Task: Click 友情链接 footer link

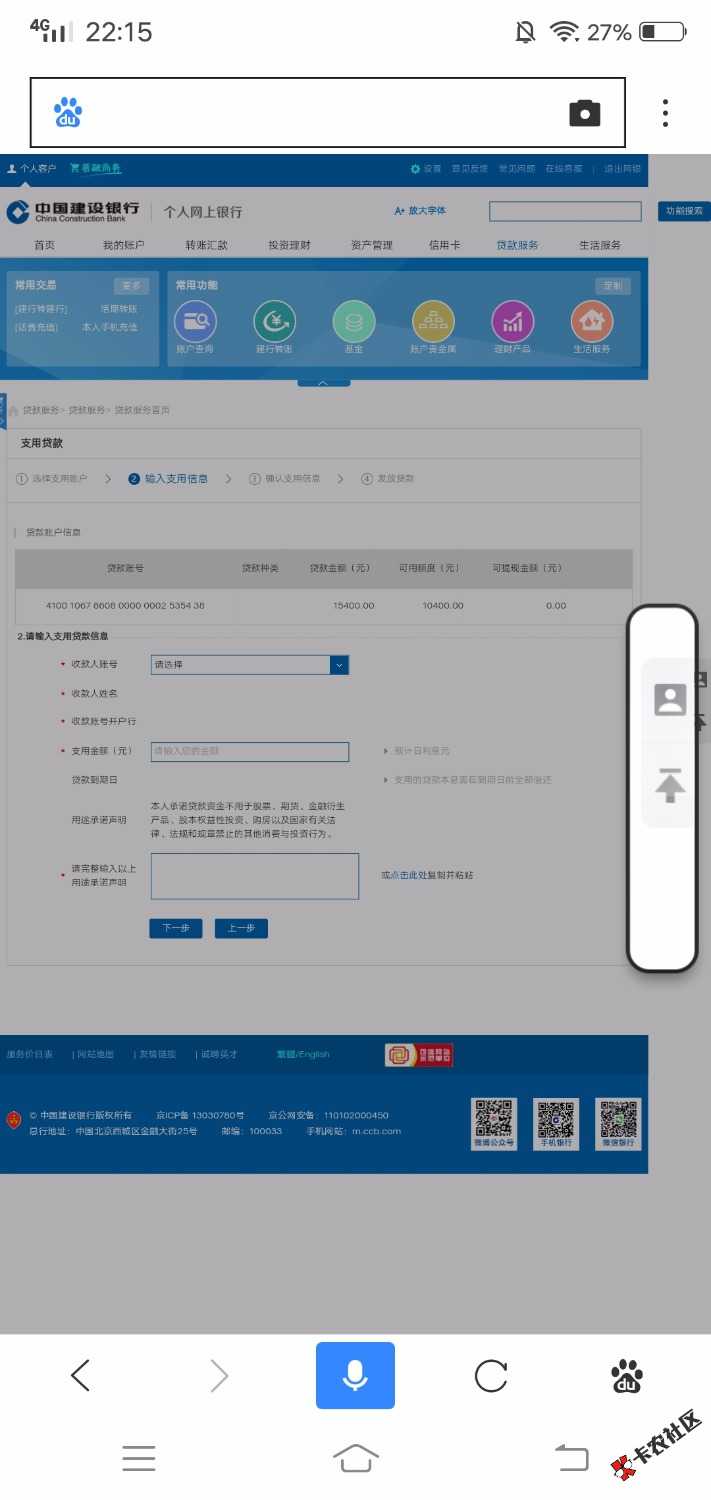Action: pos(157,1054)
